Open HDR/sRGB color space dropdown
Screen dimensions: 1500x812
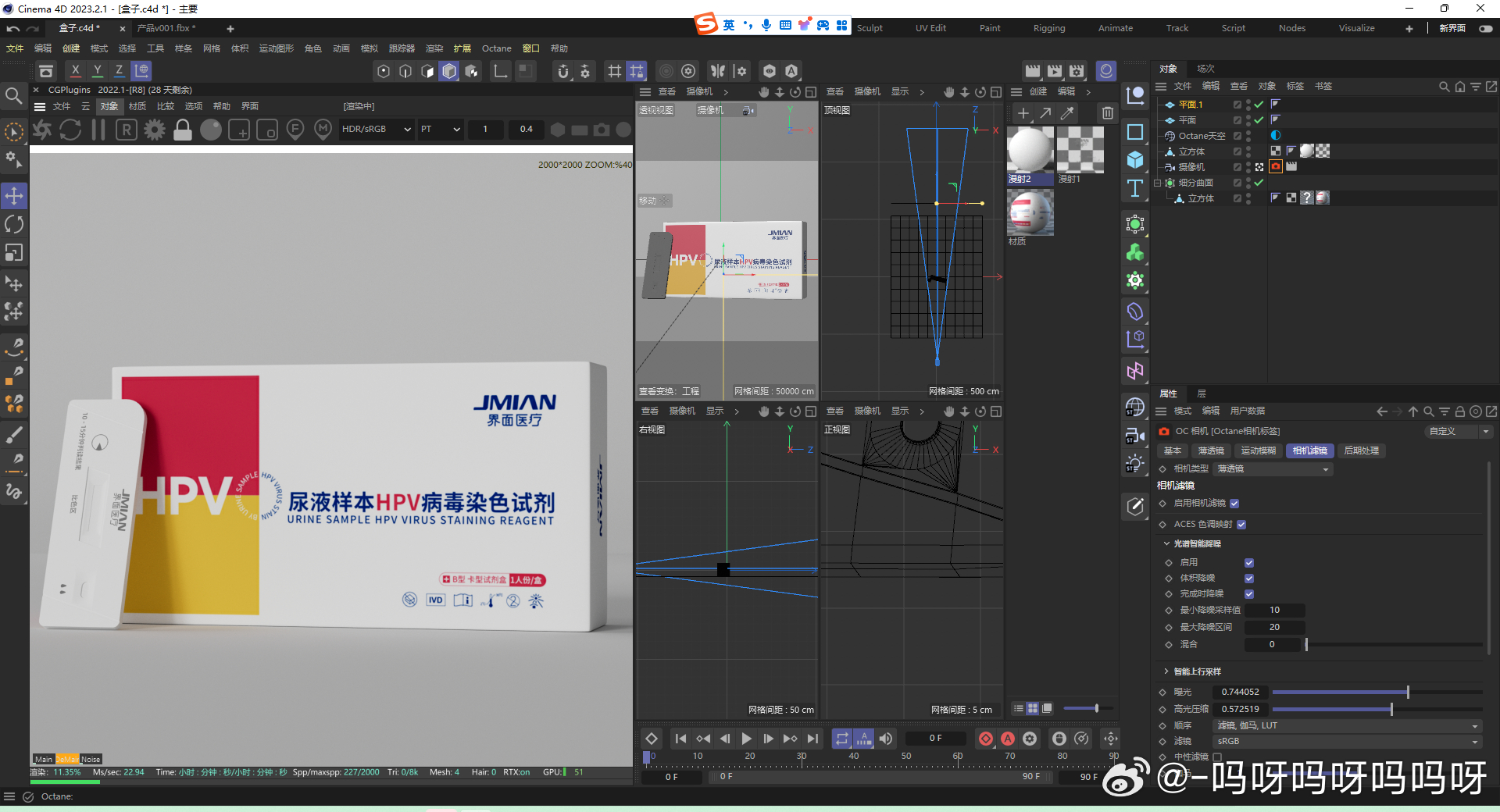(x=376, y=130)
